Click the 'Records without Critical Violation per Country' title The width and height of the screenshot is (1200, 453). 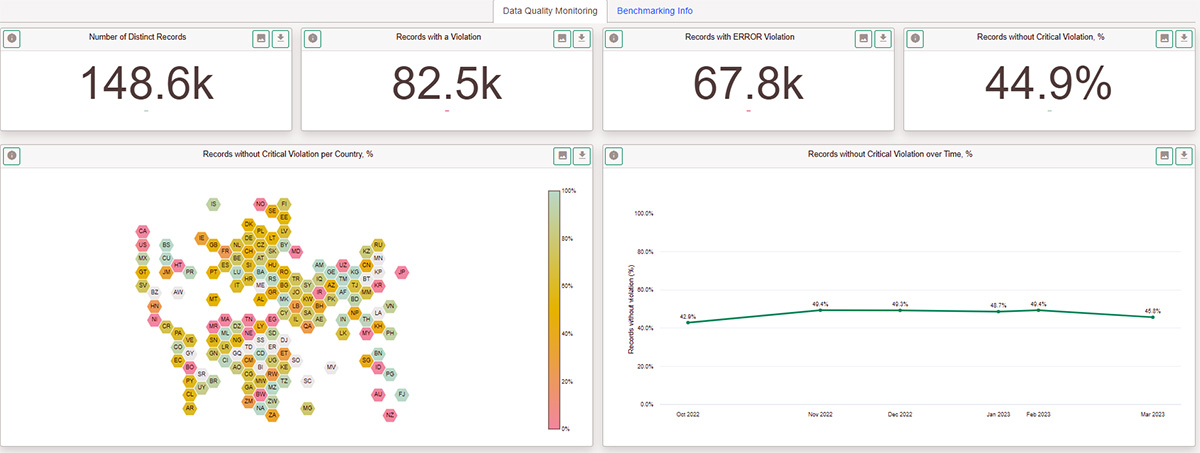pos(288,154)
